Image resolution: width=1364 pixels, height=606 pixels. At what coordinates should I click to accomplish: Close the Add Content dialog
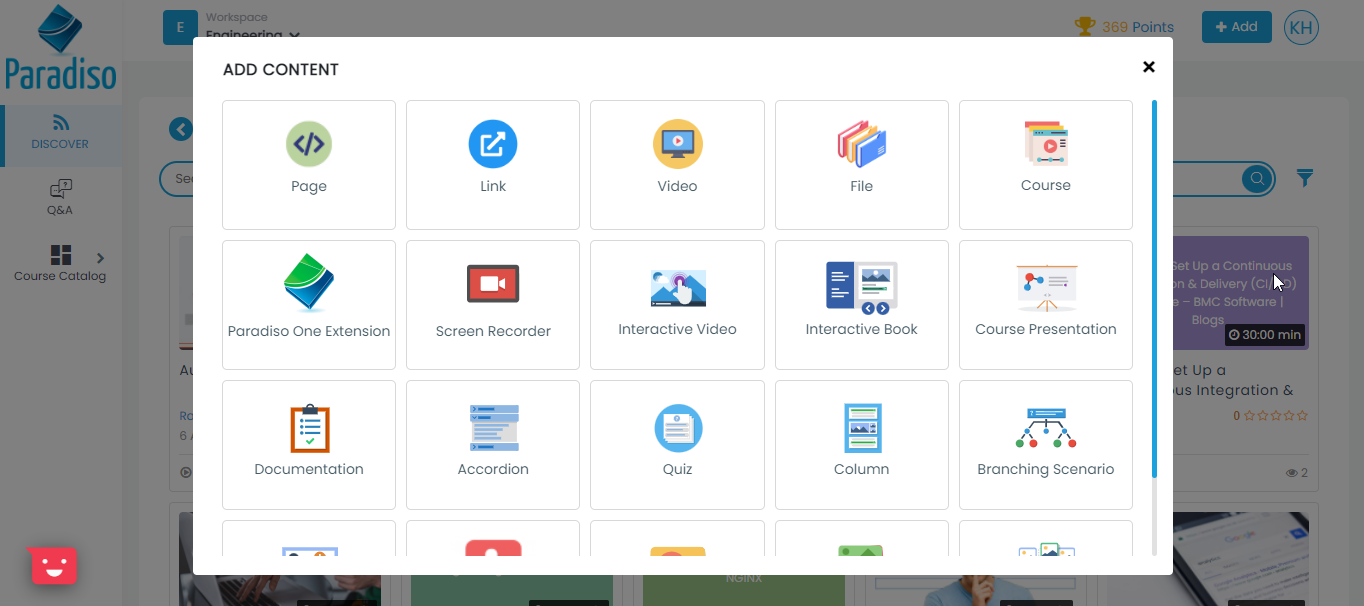[1148, 67]
